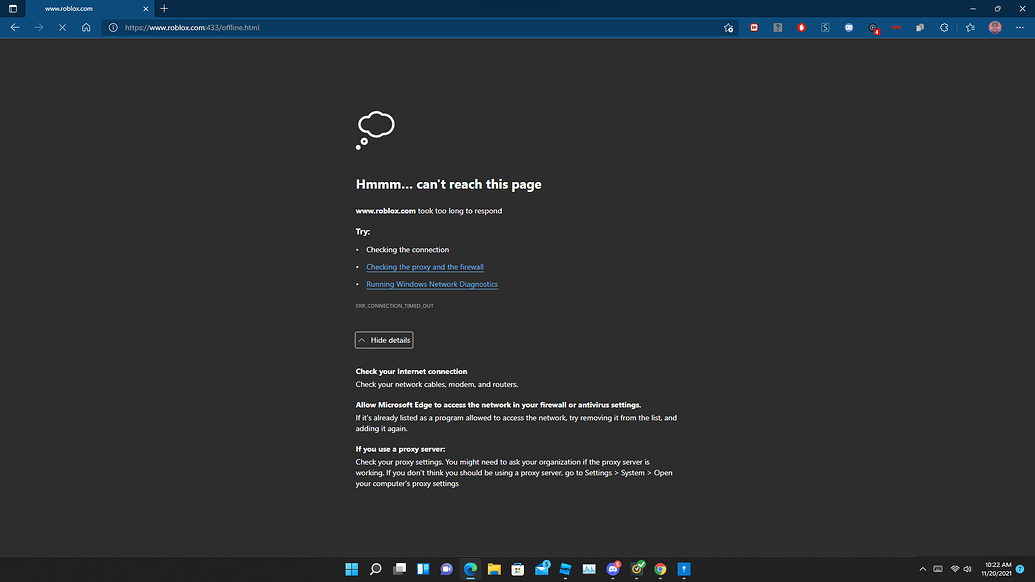Screen dimensions: 1035x582
Task: Open Settings and more menu
Action: (1019, 28)
